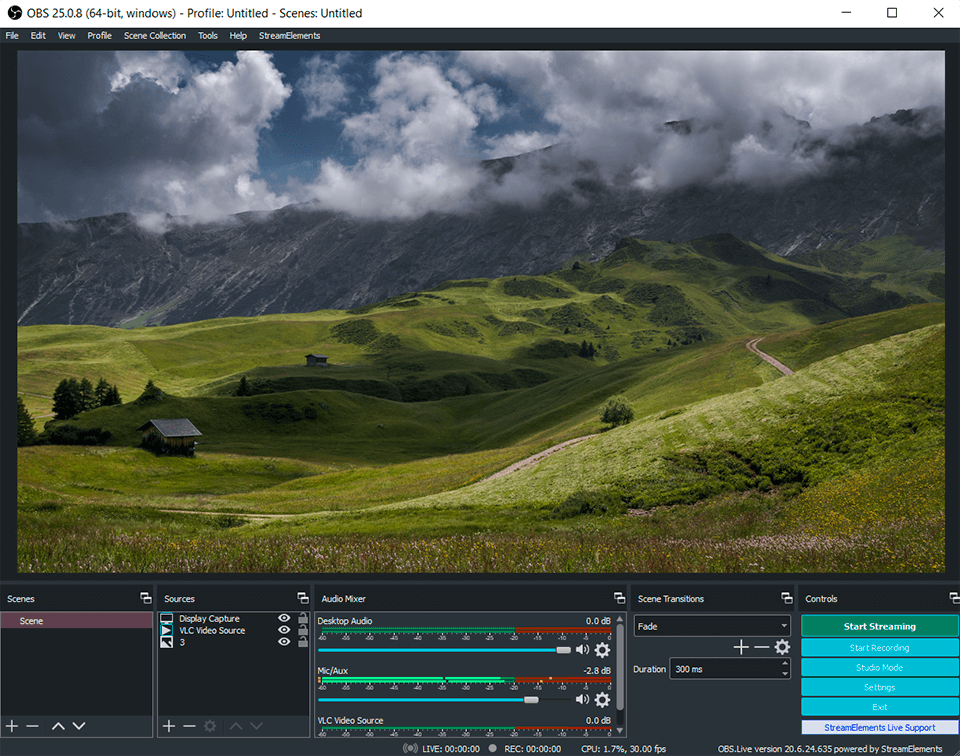Hide the Display Capture source
Viewport: 960px width, 756px height.
click(x=284, y=618)
